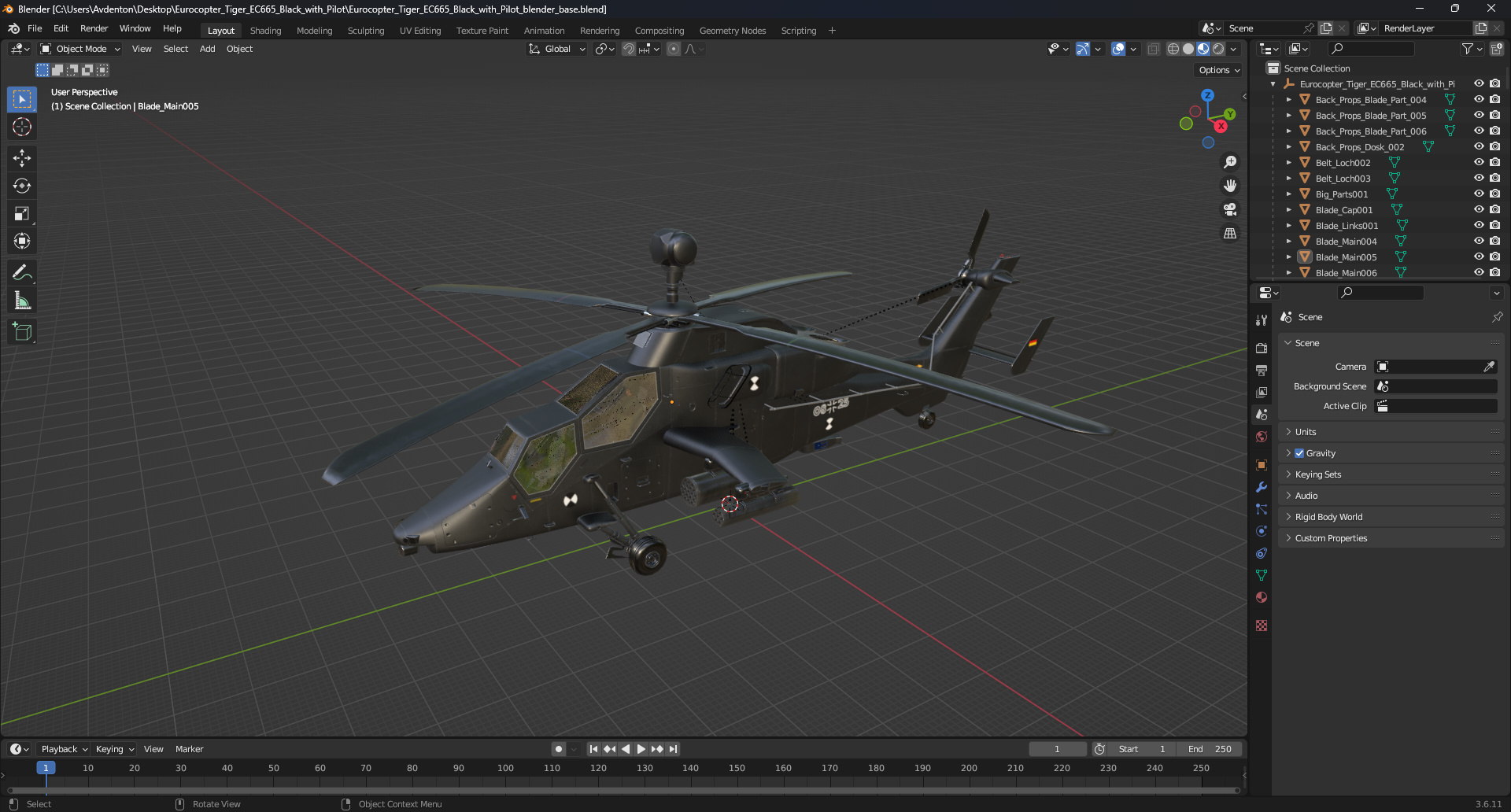Click the outliner search field

(x=1371, y=49)
